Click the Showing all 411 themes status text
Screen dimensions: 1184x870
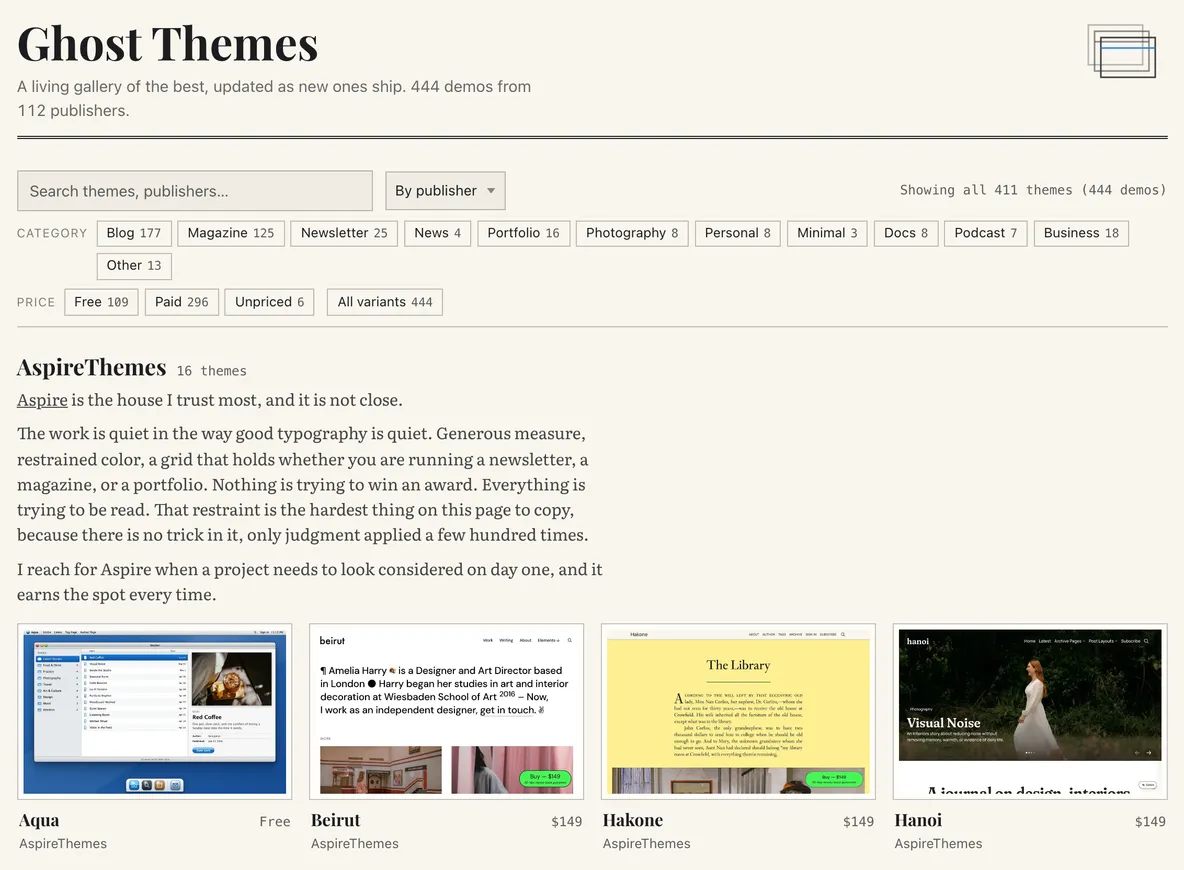pos(1033,190)
